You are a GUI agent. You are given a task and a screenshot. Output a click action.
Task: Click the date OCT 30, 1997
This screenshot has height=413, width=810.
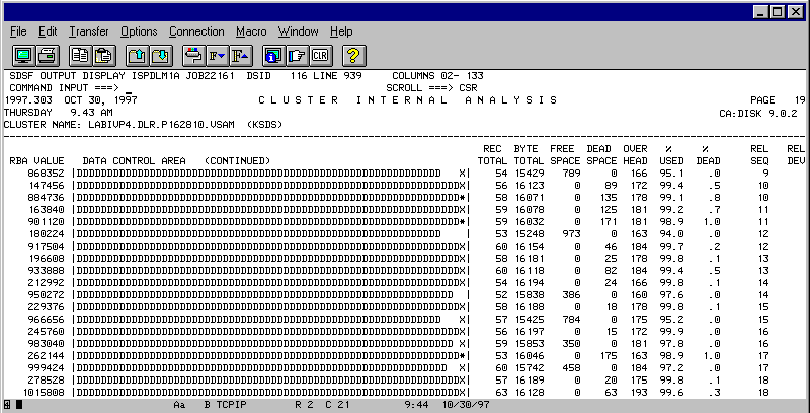(101, 100)
